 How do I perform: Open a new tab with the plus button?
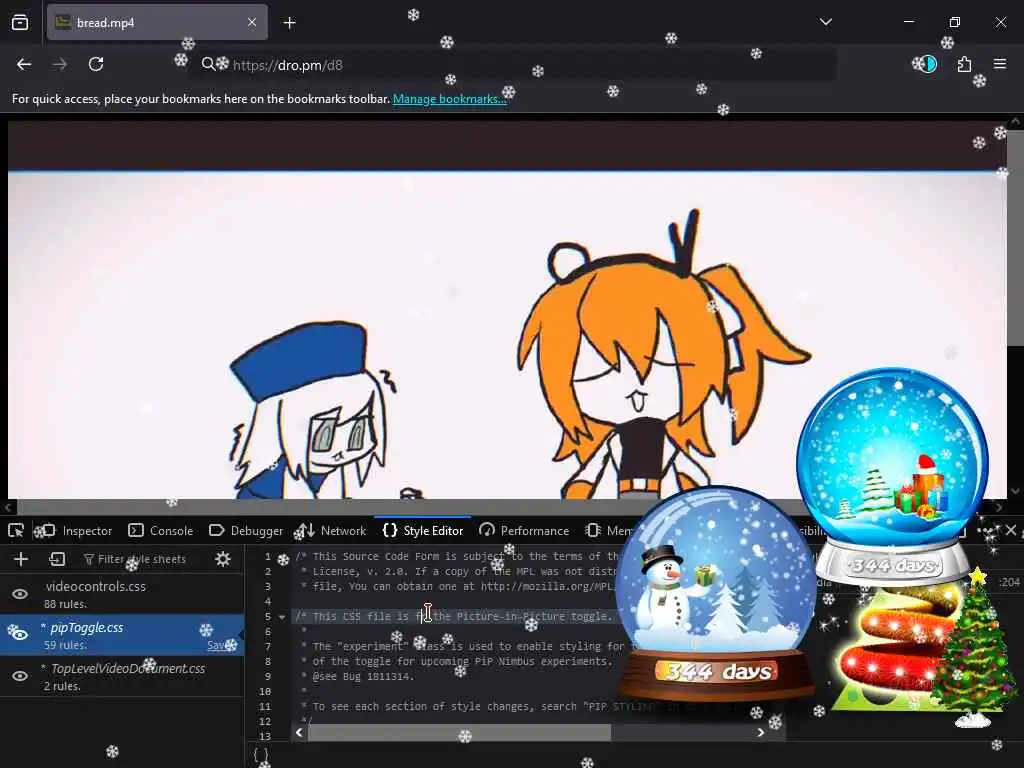coord(289,23)
